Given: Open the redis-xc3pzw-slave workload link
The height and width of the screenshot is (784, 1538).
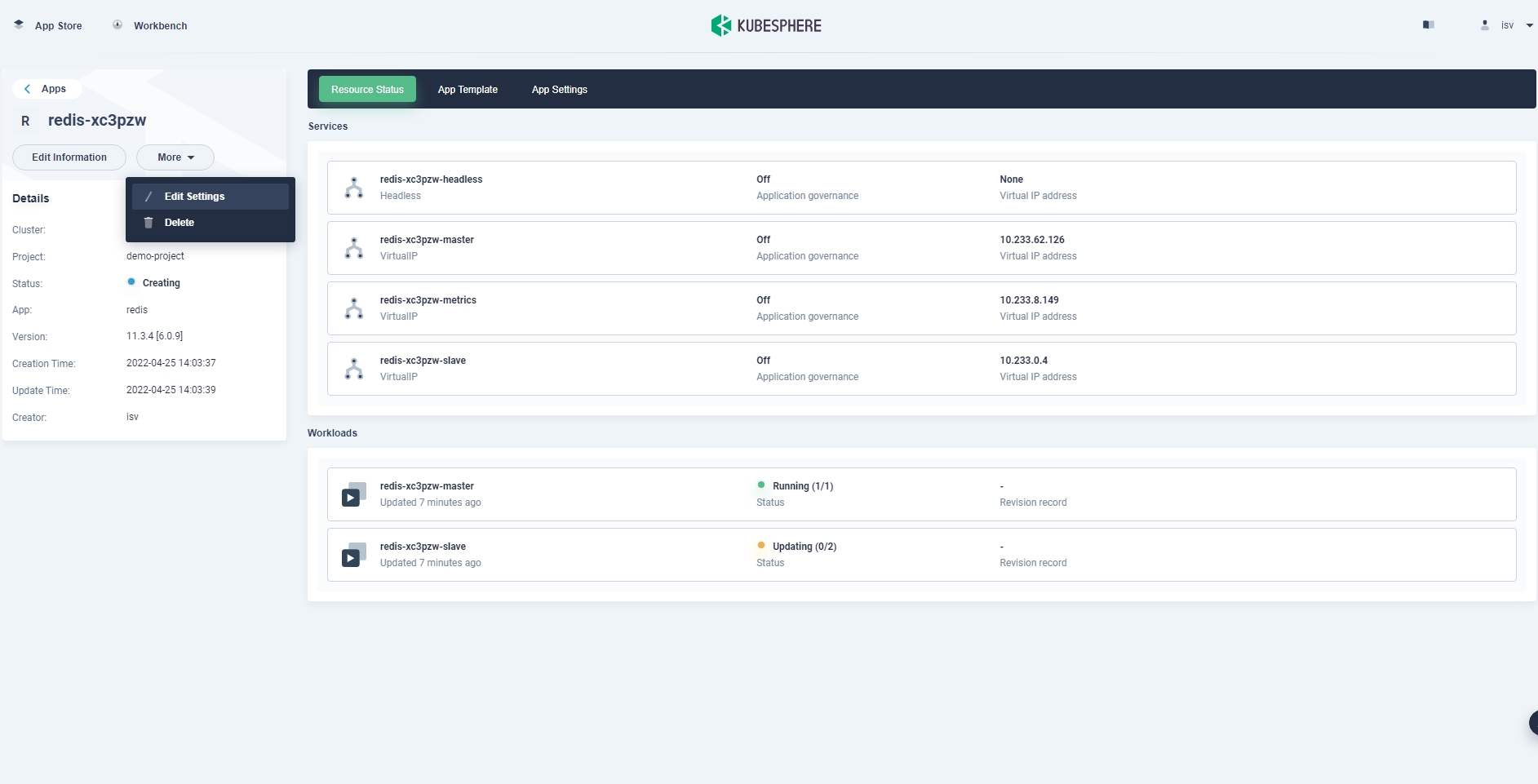Looking at the screenshot, I should click(423, 547).
